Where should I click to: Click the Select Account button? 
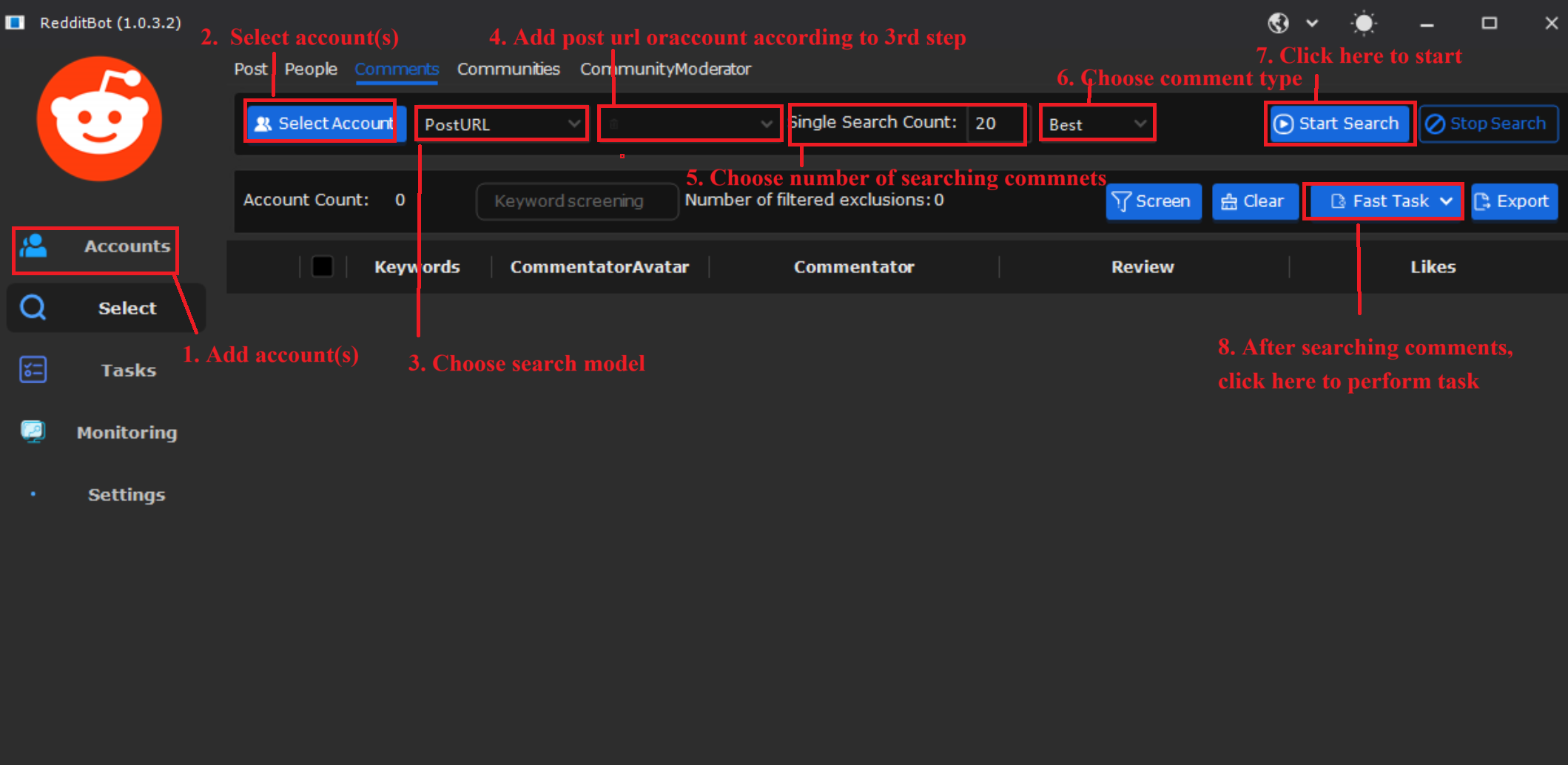point(326,124)
